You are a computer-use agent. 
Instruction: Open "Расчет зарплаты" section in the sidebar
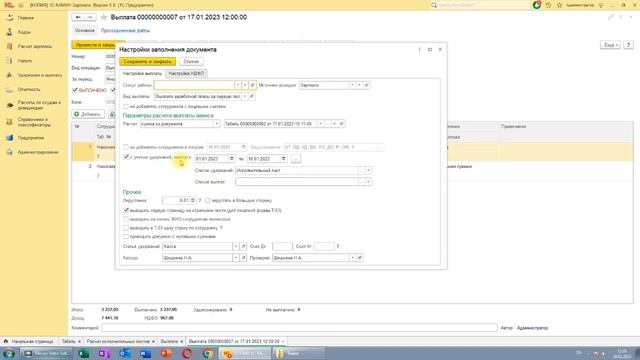tap(35, 47)
